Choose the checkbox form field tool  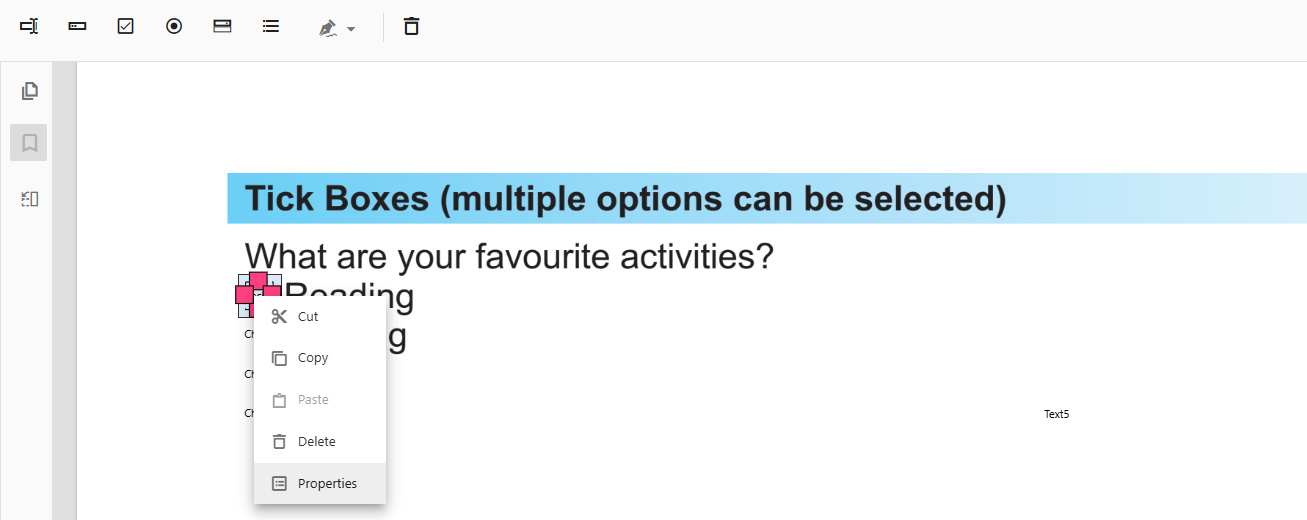click(x=126, y=27)
